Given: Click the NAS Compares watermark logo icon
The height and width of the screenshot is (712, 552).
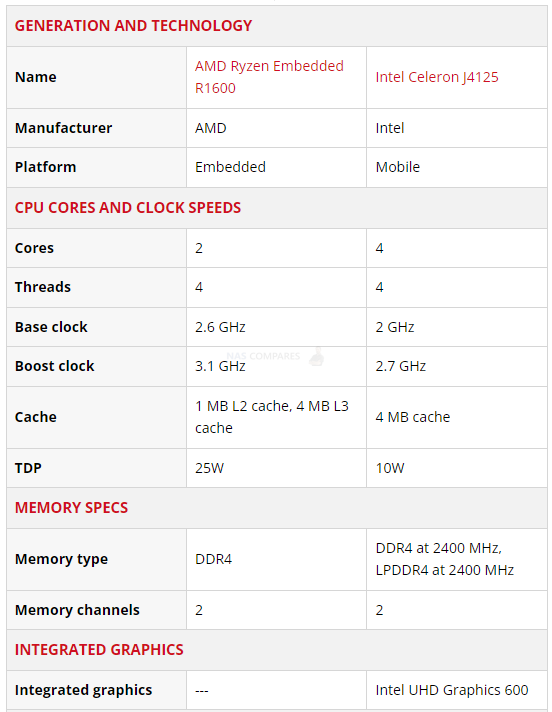Looking at the screenshot, I should coord(316,356).
